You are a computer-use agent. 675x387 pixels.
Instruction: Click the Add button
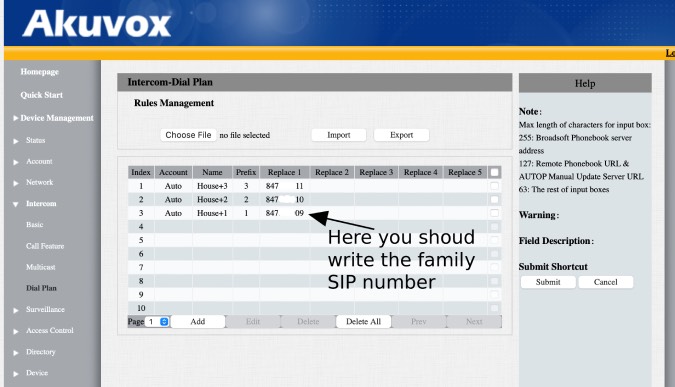tap(198, 322)
